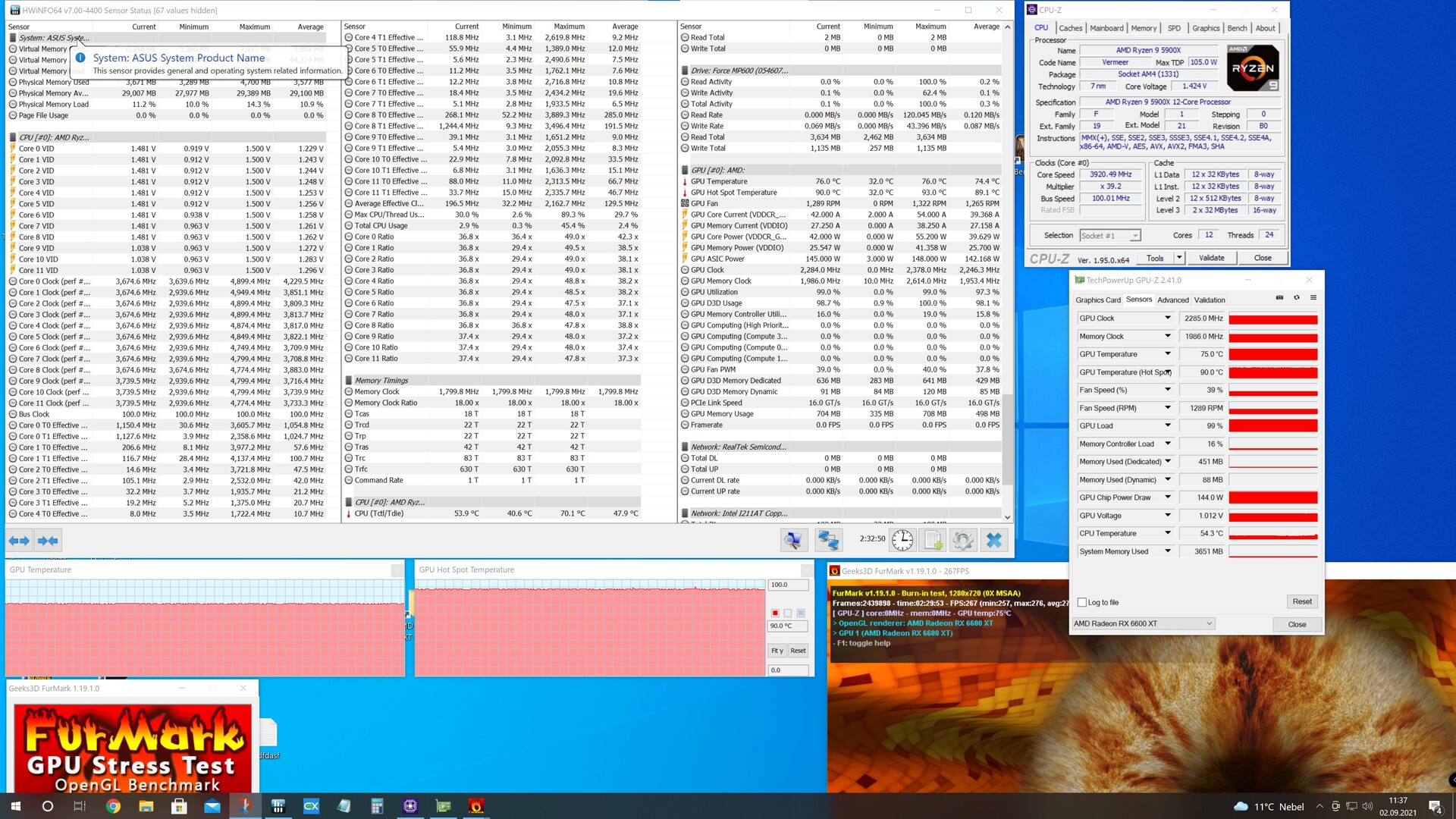The width and height of the screenshot is (1456, 819).
Task: Enable the Log to file checkbox
Action: [1082, 603]
